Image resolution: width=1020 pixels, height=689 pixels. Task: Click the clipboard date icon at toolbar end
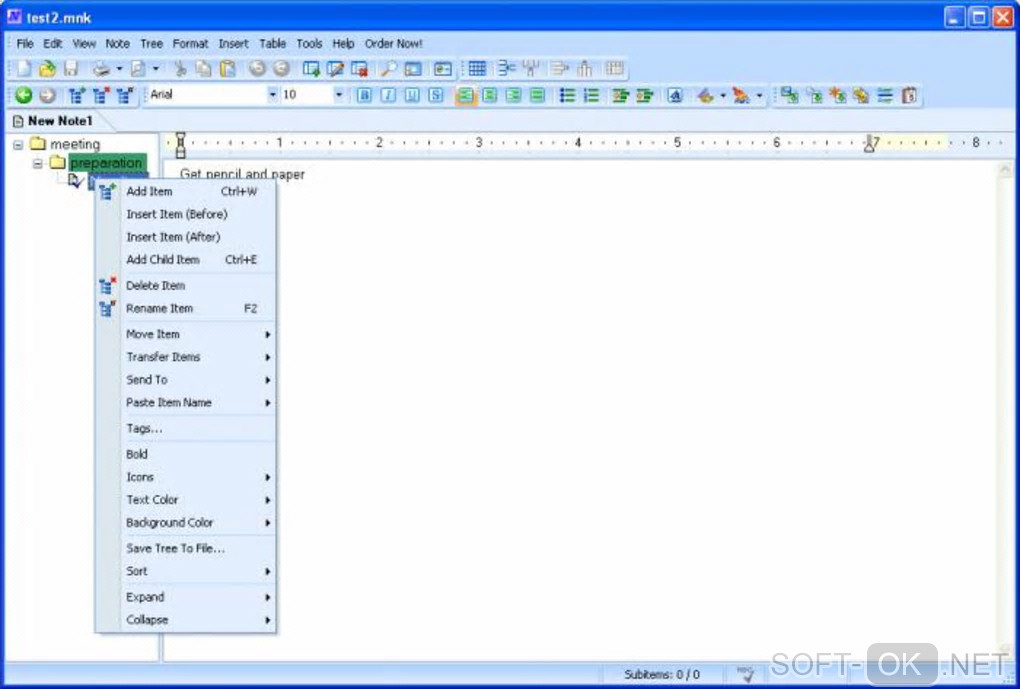[x=909, y=95]
